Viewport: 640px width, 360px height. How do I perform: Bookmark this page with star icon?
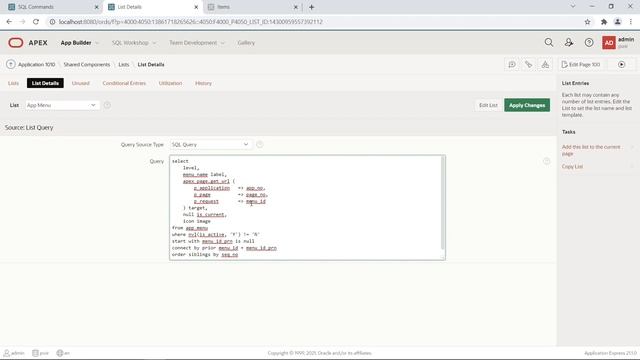coord(587,22)
